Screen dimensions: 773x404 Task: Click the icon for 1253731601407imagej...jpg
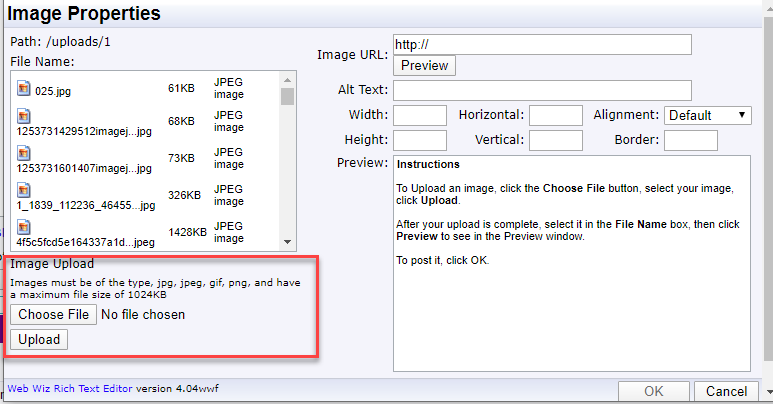24,153
